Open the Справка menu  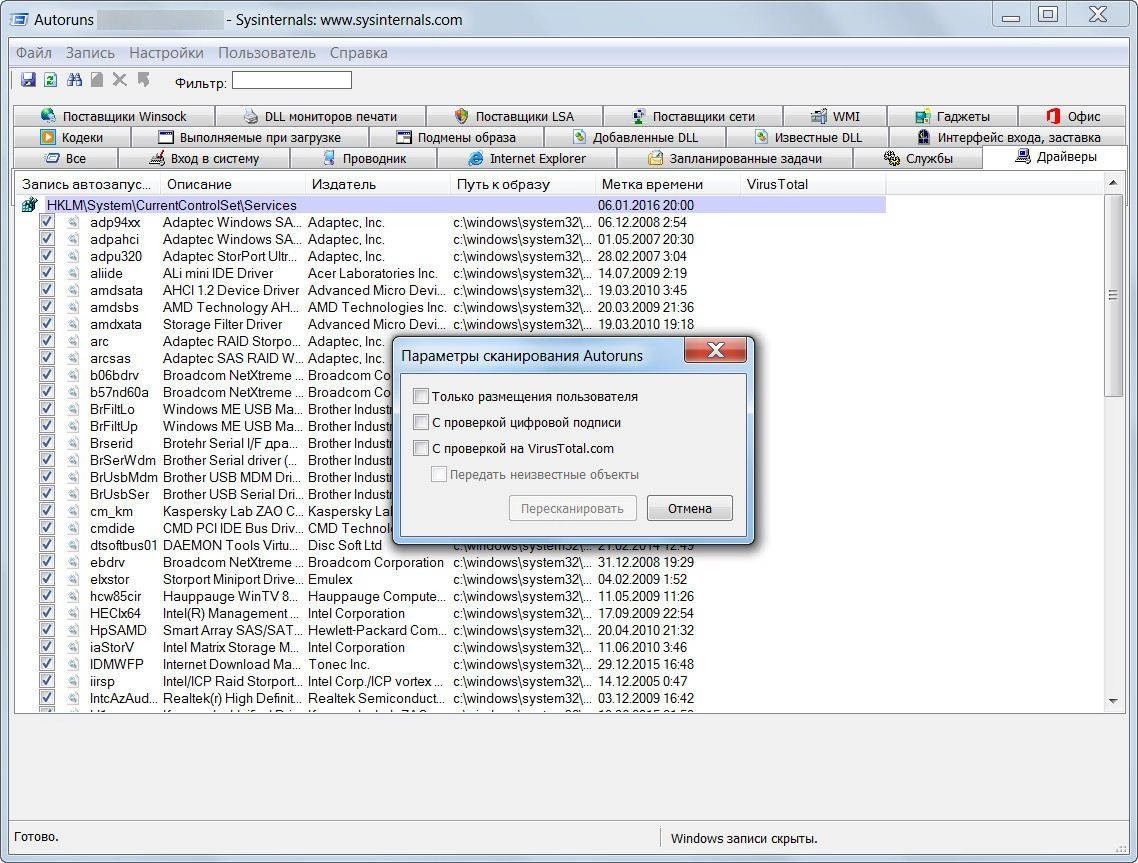359,53
